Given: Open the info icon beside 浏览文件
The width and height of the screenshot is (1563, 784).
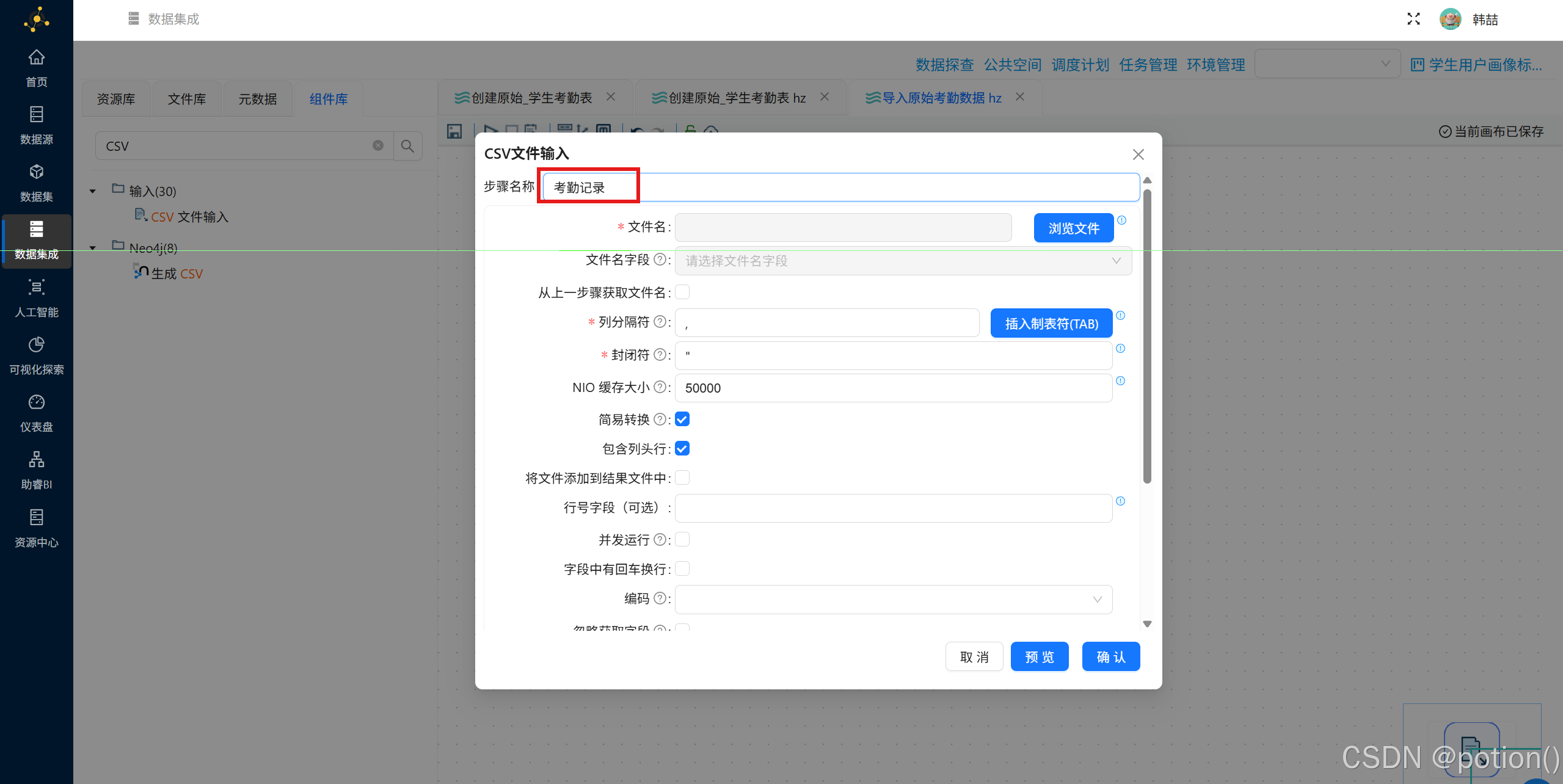Looking at the screenshot, I should coord(1121,220).
